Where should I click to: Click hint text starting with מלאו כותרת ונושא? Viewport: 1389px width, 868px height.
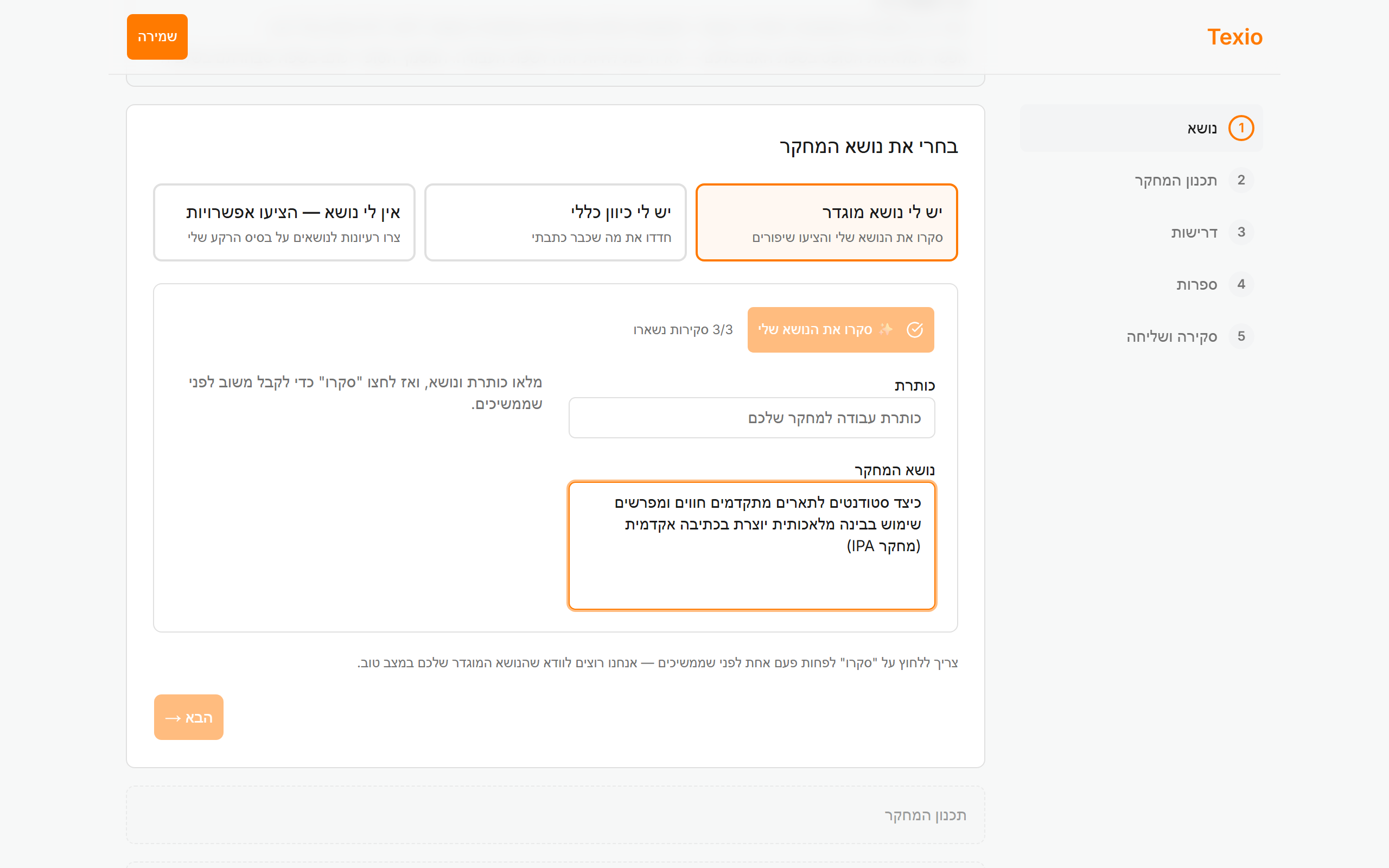[365, 393]
